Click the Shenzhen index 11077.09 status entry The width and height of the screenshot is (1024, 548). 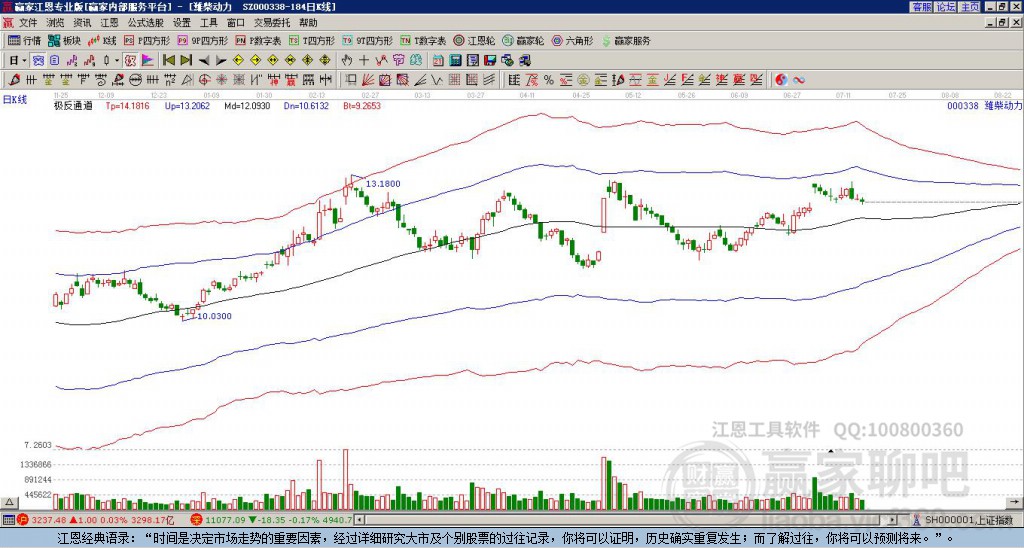(272, 520)
